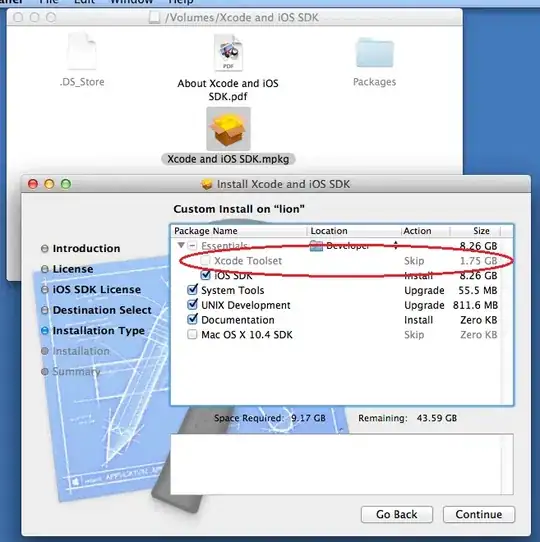Click the Introduction step in sidebar
This screenshot has width=540, height=542.
(x=86, y=249)
